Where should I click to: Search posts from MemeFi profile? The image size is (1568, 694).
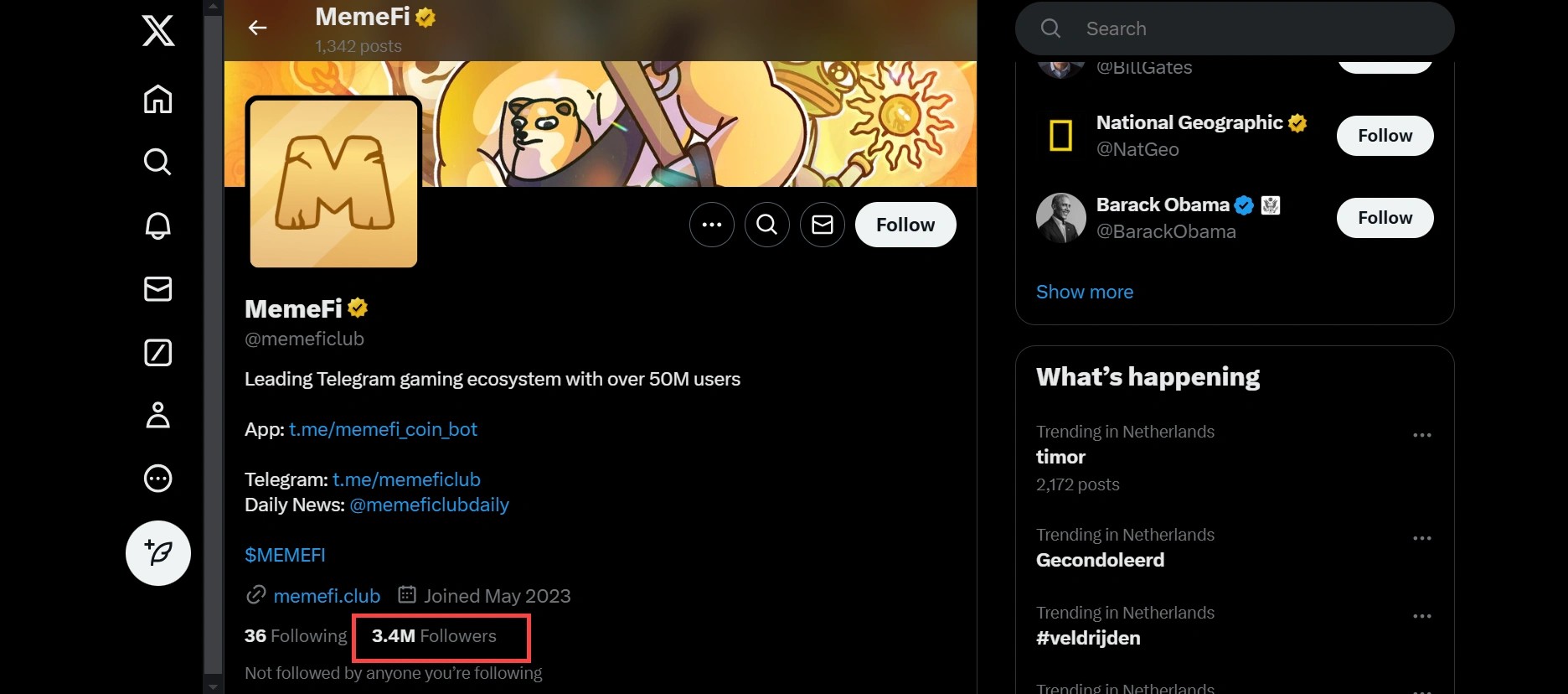point(767,225)
